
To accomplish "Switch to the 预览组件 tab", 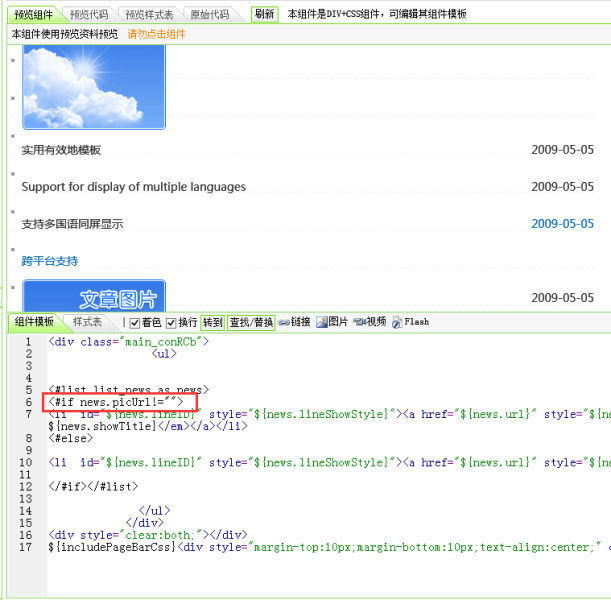I will 33,15.
